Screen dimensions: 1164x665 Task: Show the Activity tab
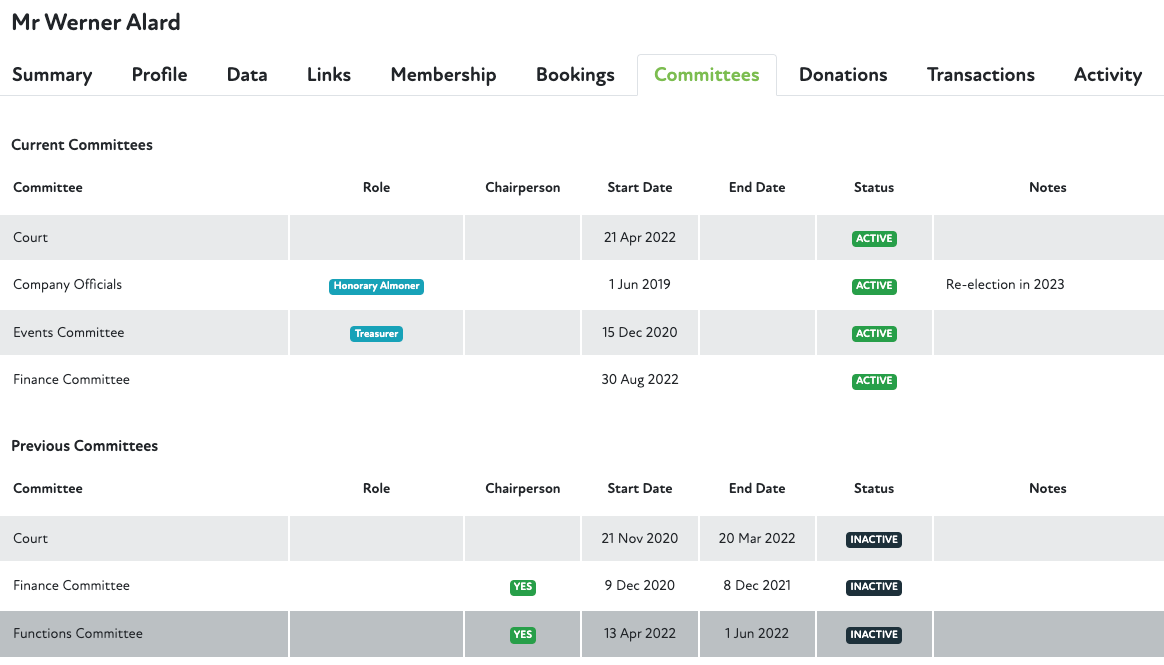click(x=1107, y=75)
